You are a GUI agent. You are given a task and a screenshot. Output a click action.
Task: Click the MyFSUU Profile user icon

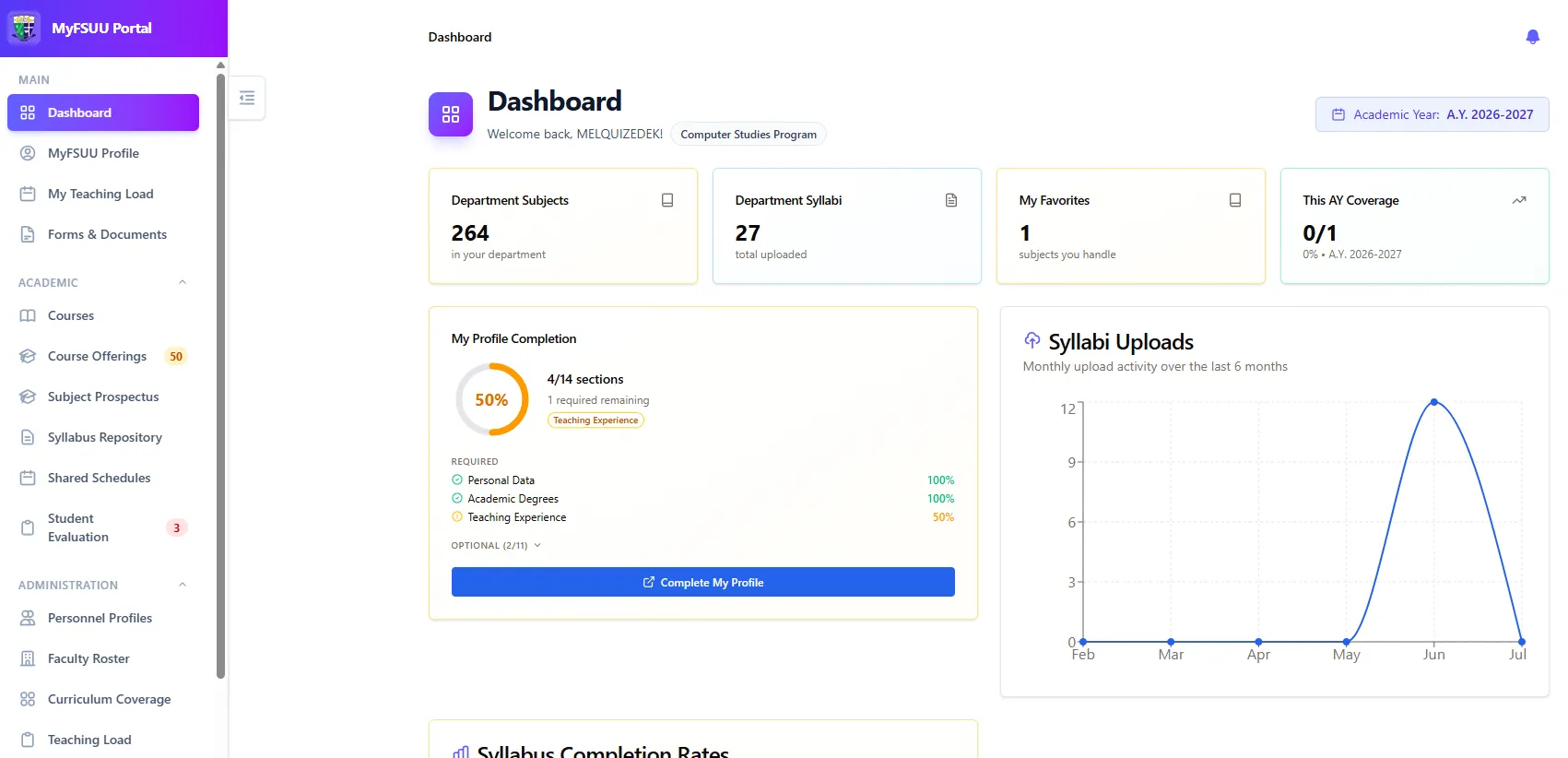pos(28,153)
